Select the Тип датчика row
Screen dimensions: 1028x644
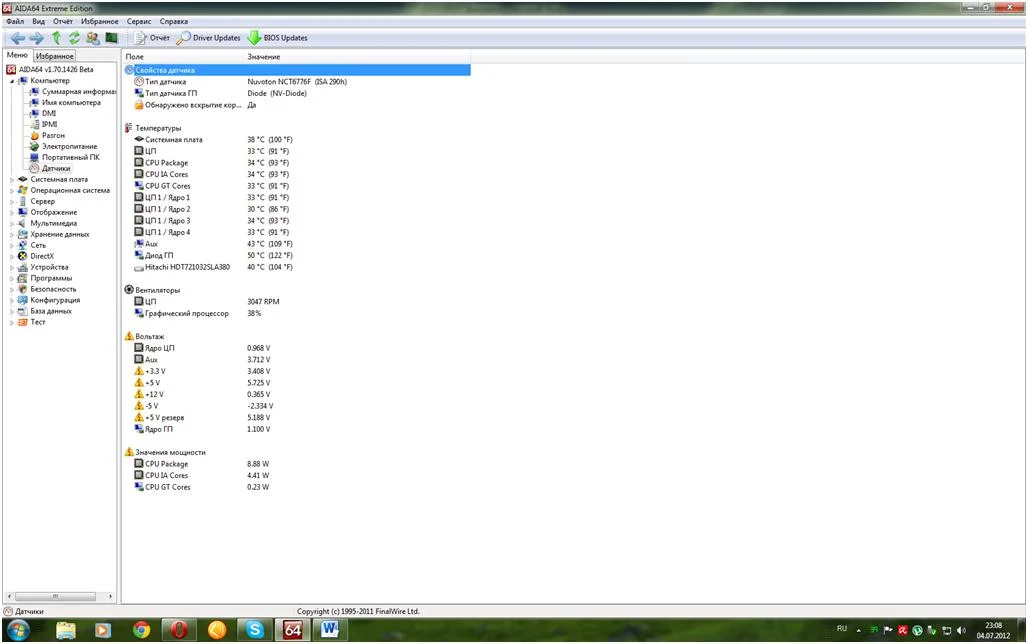(x=297, y=82)
